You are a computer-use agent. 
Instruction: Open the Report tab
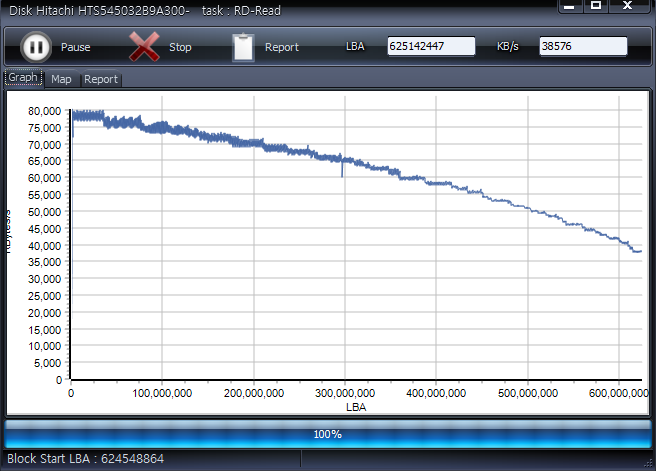[101, 79]
